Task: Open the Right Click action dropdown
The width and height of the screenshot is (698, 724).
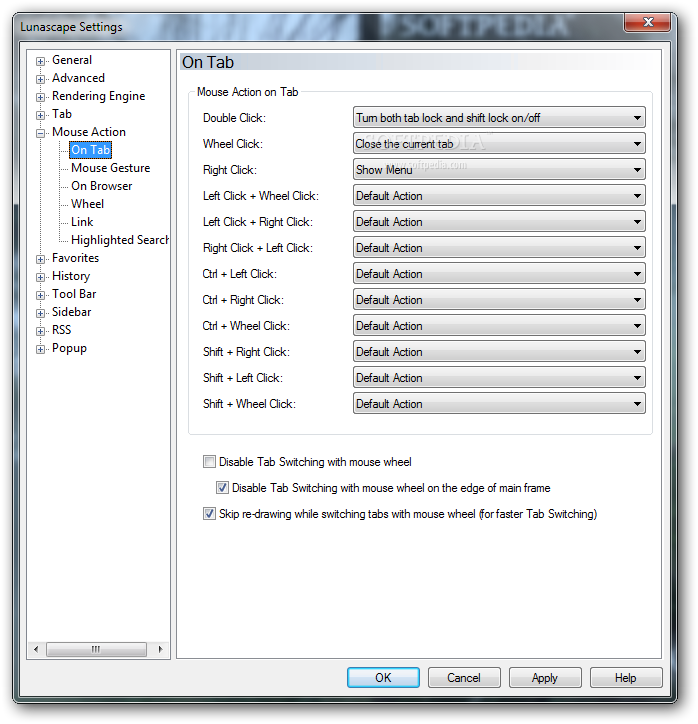Action: point(499,170)
